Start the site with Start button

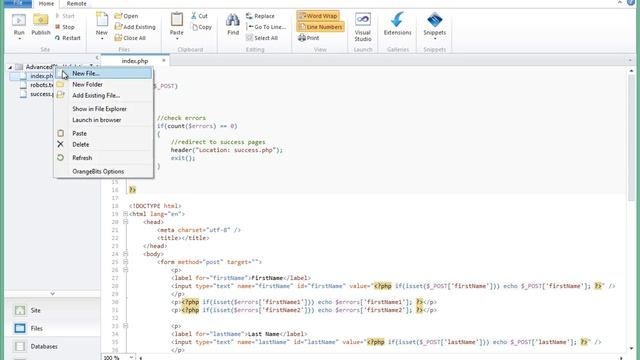[x=65, y=16]
